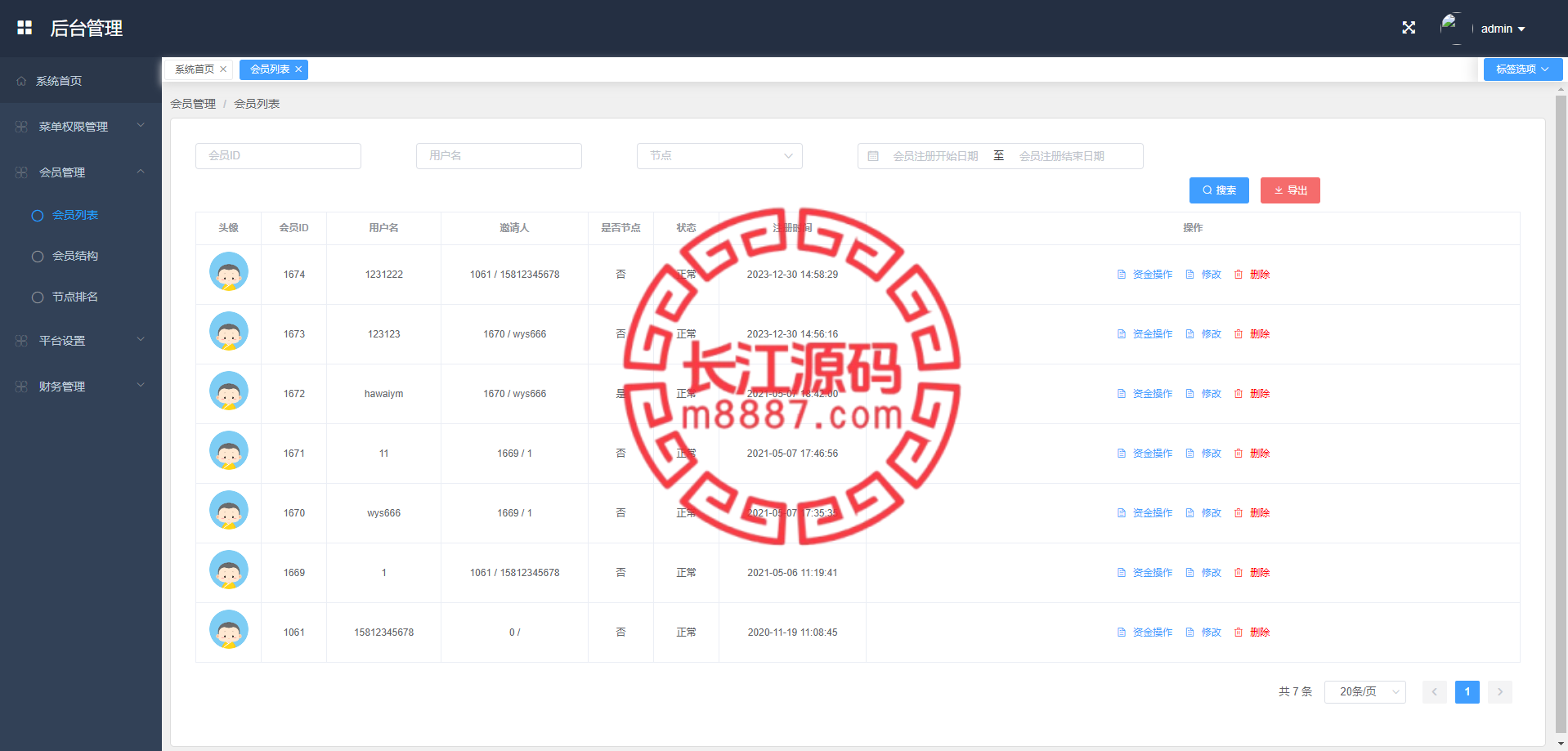Click the 修改 icon for member 1673
Viewport: 1568px width, 751px height.
(x=1190, y=334)
